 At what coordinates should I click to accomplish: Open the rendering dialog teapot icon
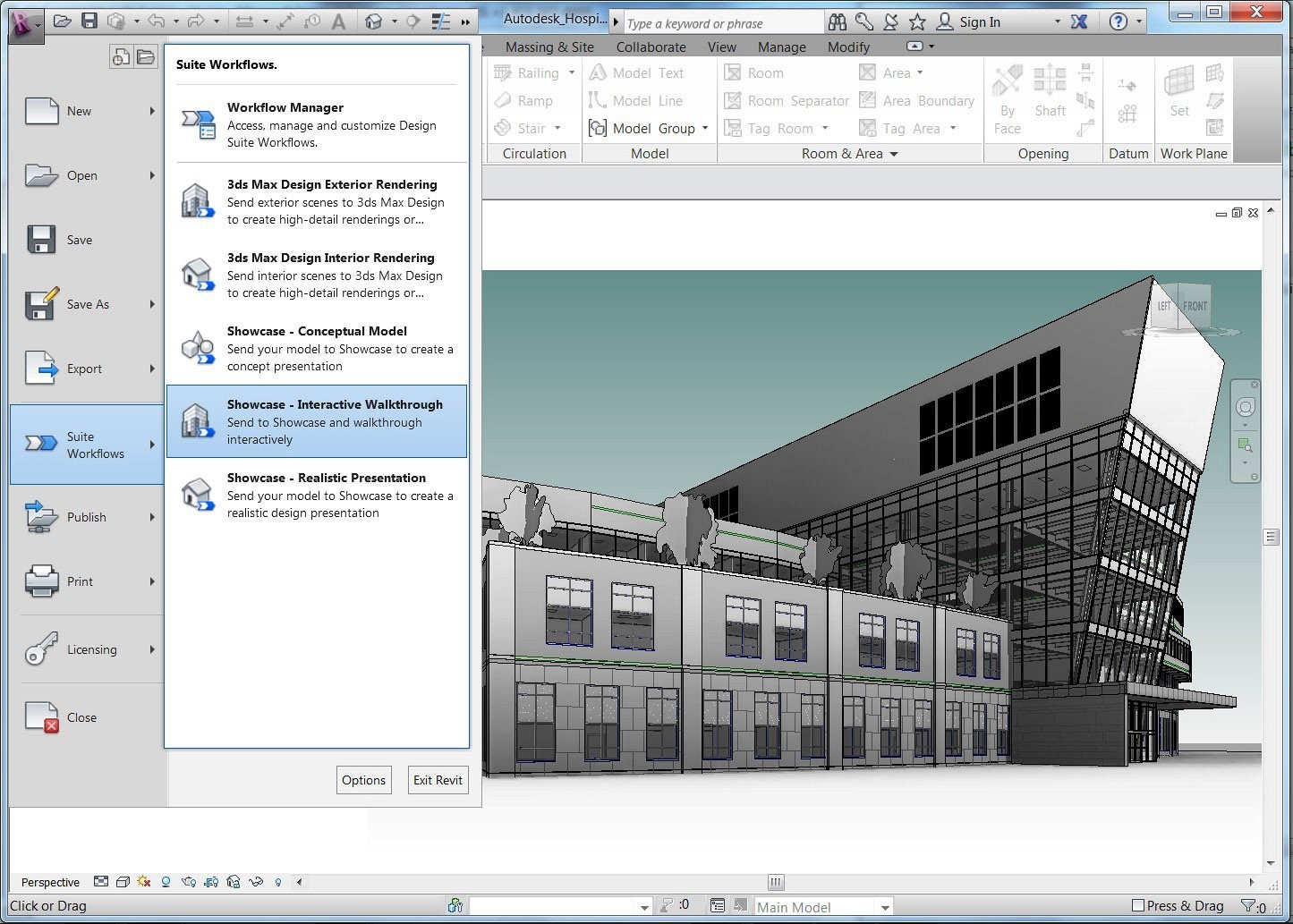click(x=189, y=882)
